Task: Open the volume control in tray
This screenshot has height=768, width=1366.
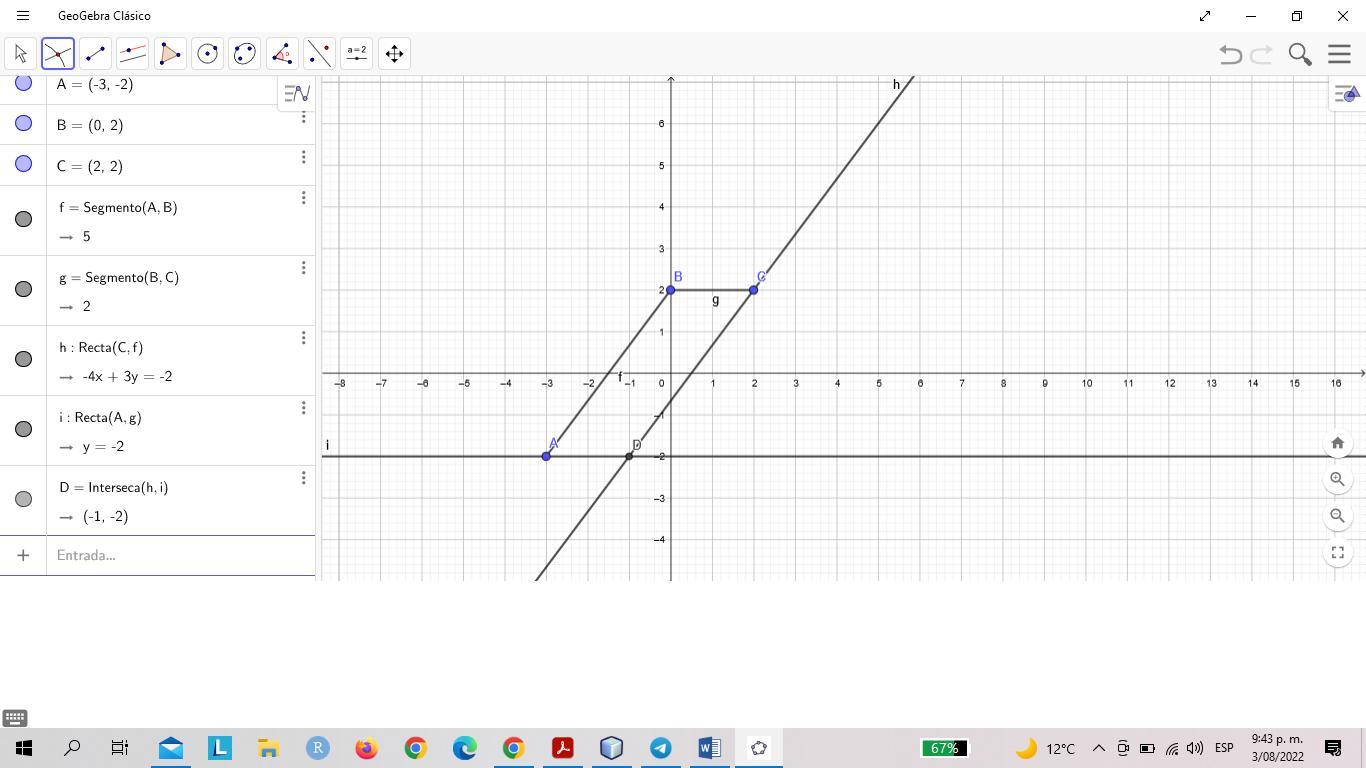Action: tap(1195, 748)
